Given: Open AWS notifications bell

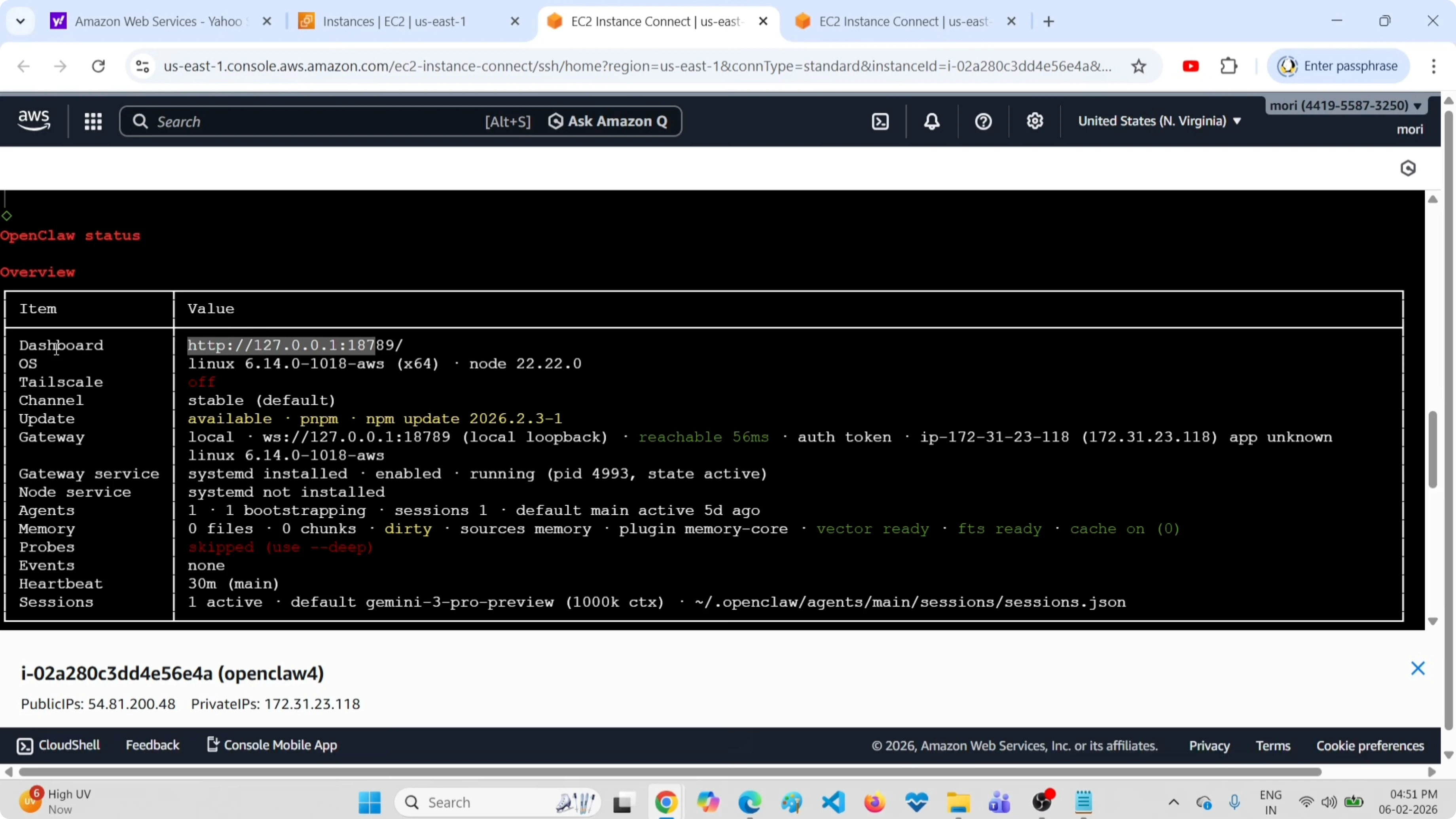Looking at the screenshot, I should coord(931,121).
